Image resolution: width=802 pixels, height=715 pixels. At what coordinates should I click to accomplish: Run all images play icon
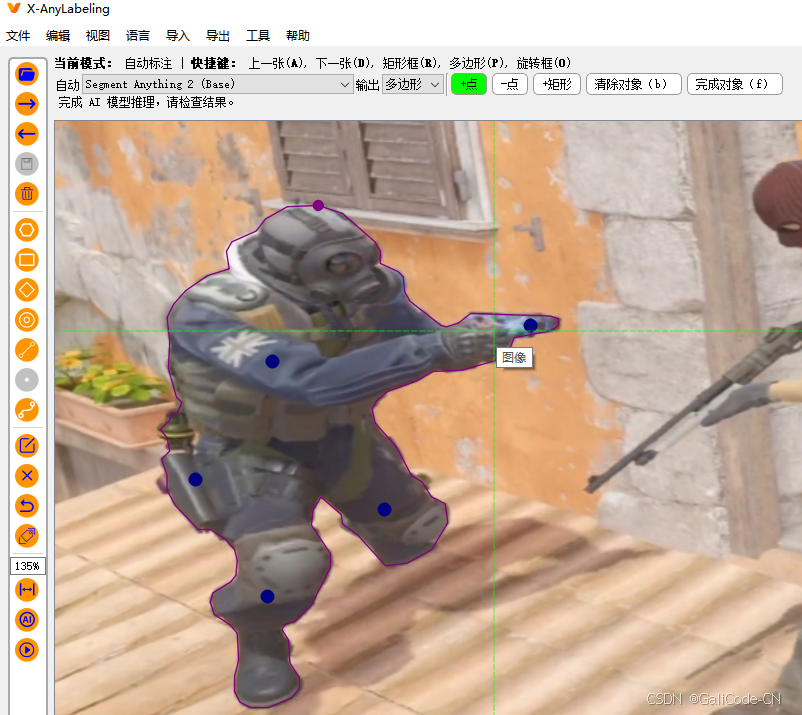coord(27,650)
